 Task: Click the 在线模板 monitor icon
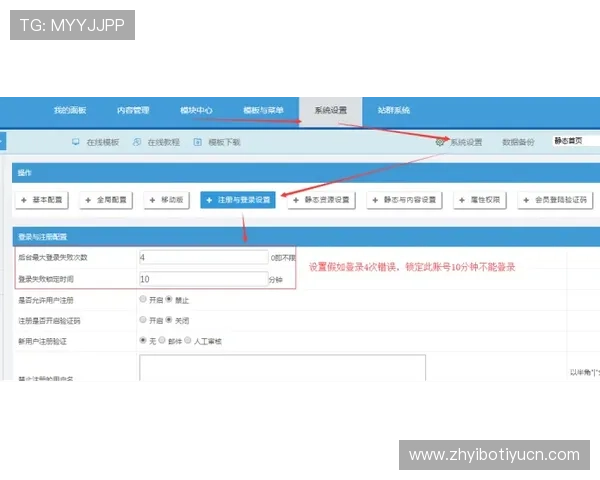pos(76,142)
